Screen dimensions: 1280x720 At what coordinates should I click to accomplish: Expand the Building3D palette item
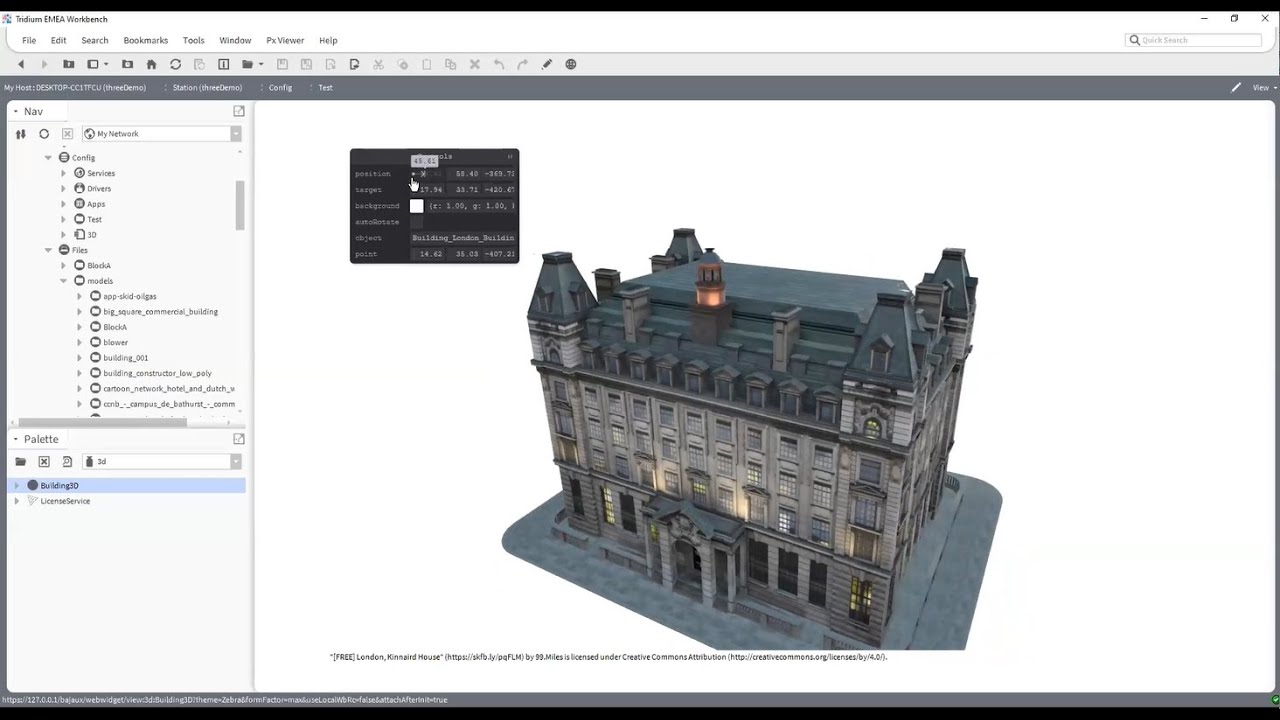pyautogui.click(x=16, y=485)
